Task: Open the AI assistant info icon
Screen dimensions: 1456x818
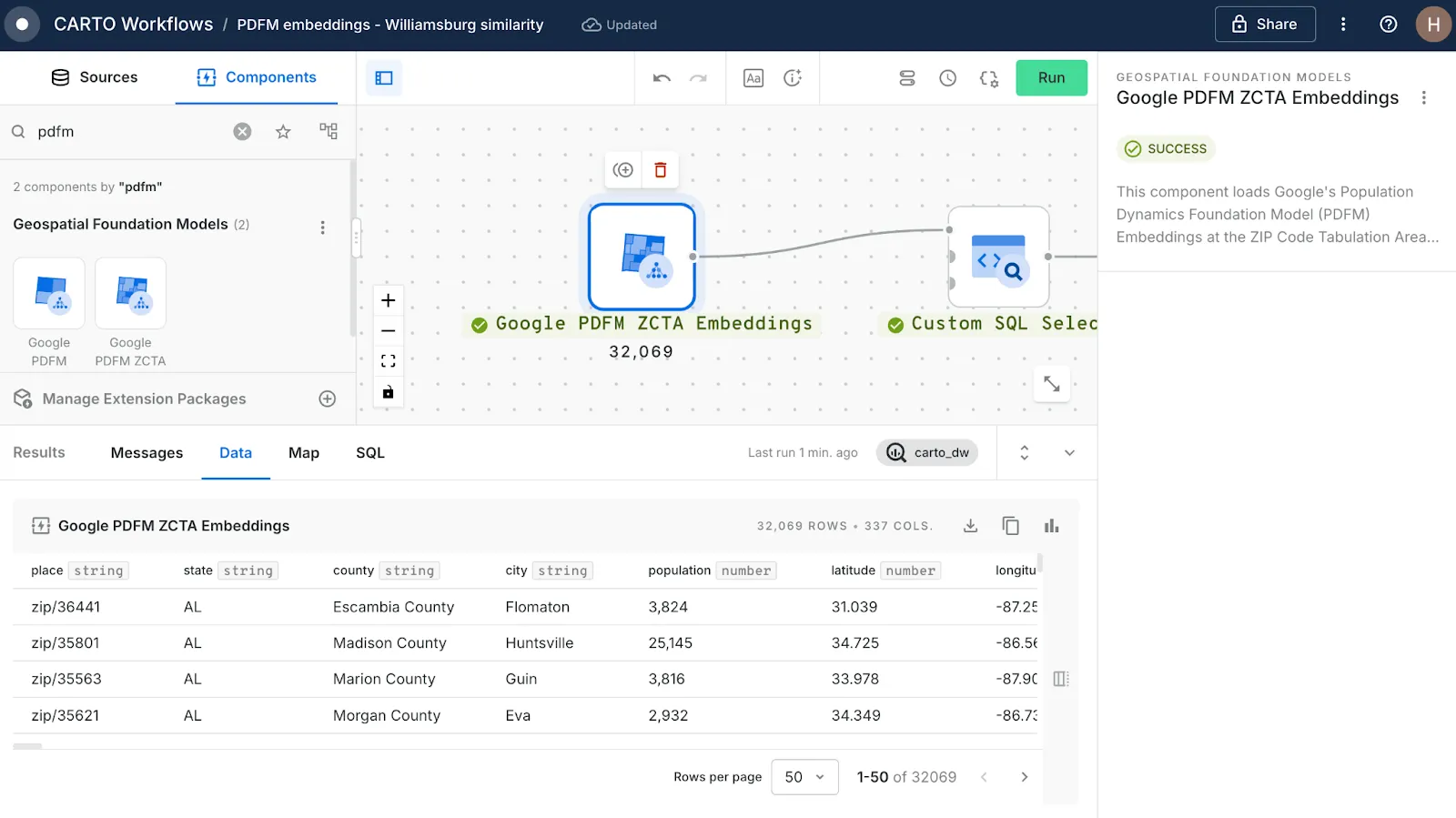Action: 793,78
